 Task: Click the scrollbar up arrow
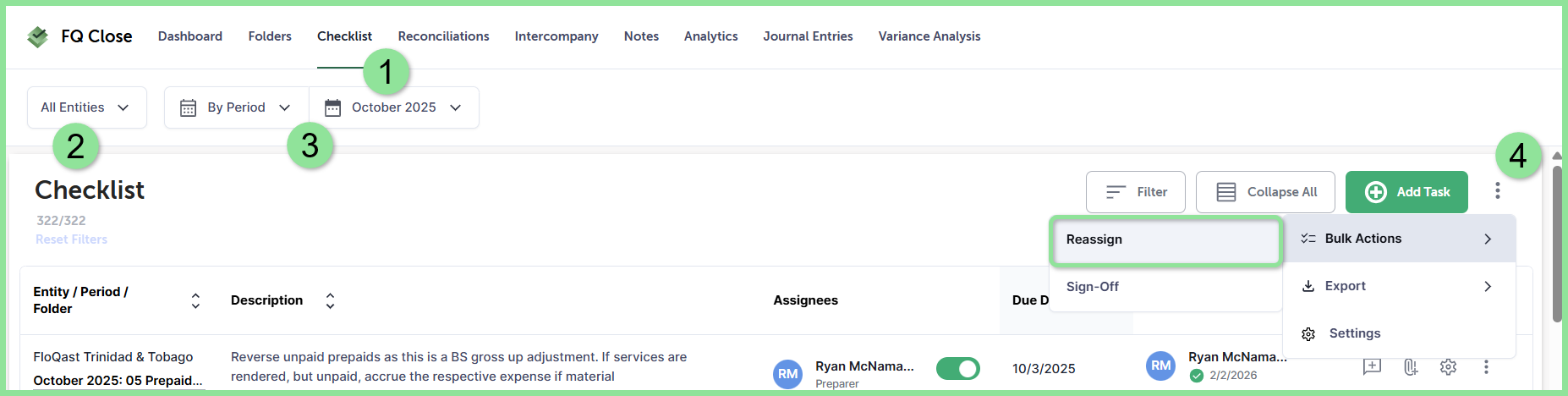[1557, 156]
